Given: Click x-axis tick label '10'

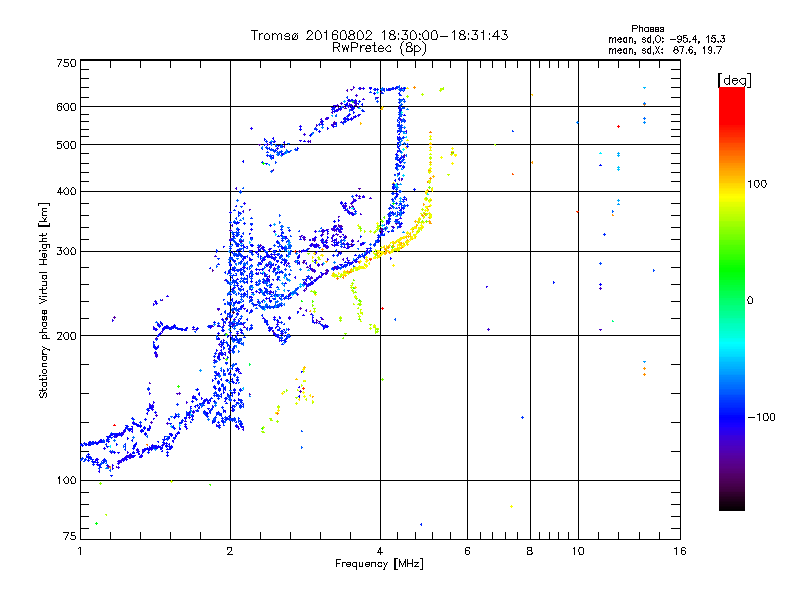Looking at the screenshot, I should pyautogui.click(x=578, y=551).
